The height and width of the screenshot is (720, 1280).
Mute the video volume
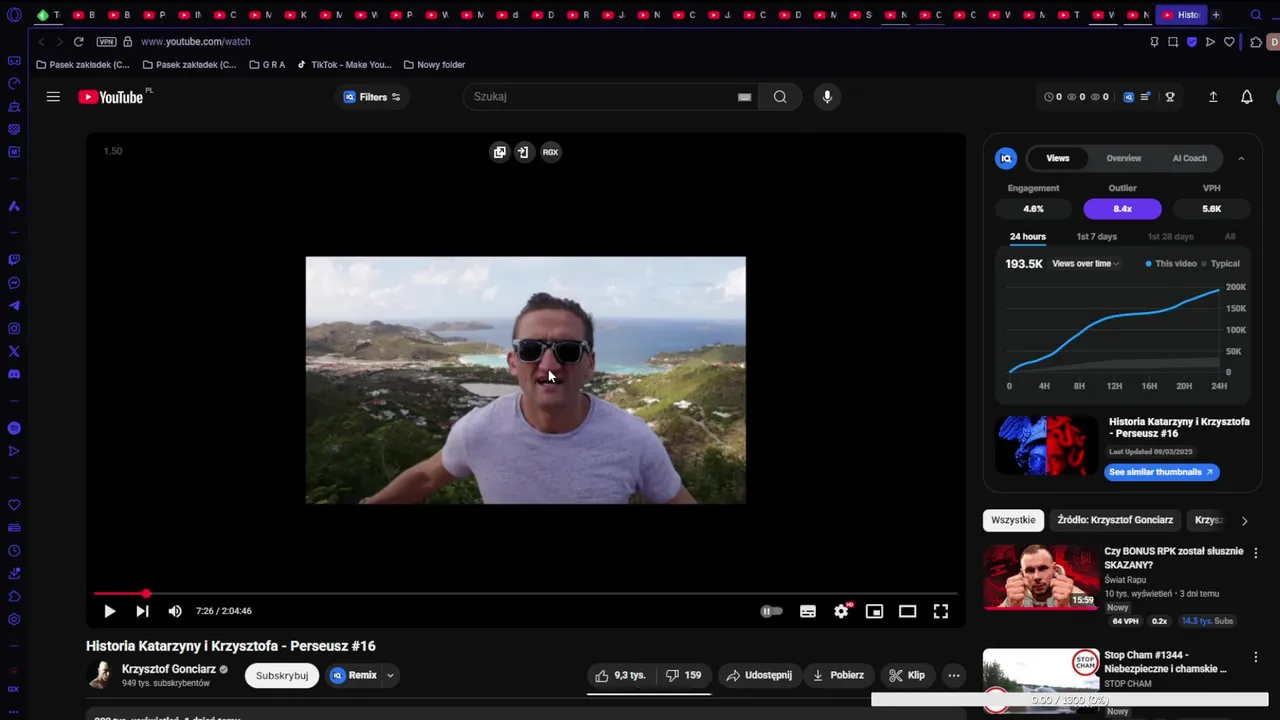pos(175,611)
